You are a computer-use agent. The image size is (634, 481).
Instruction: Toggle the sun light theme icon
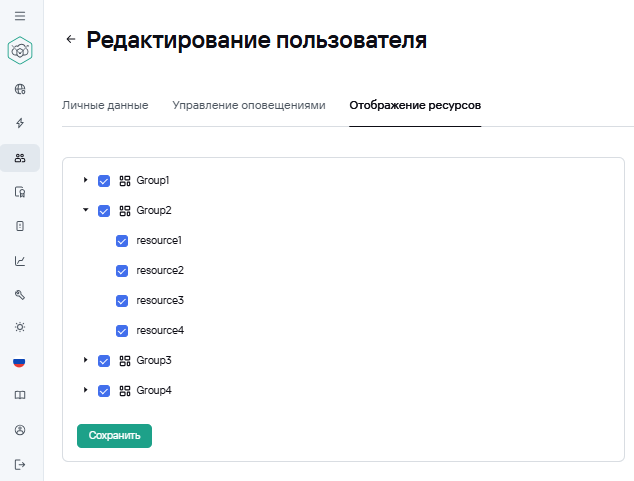(x=20, y=327)
